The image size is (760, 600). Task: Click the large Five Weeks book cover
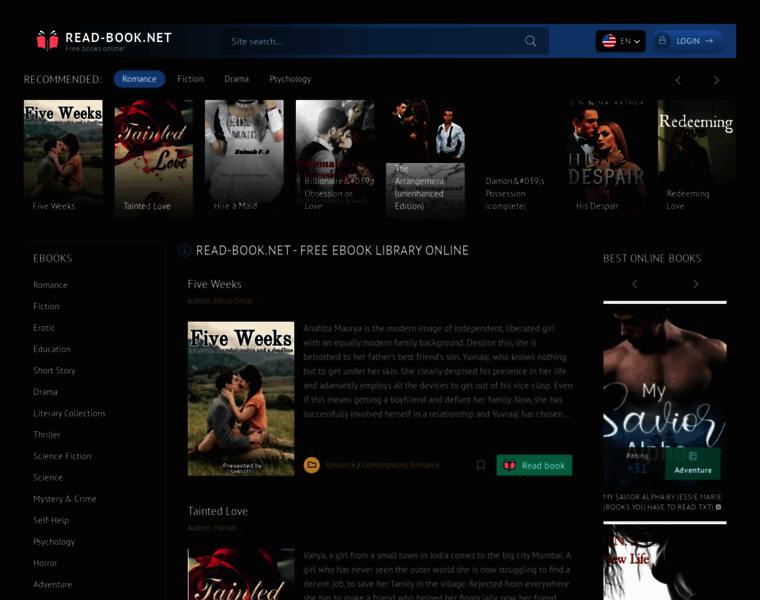pyautogui.click(x=241, y=398)
